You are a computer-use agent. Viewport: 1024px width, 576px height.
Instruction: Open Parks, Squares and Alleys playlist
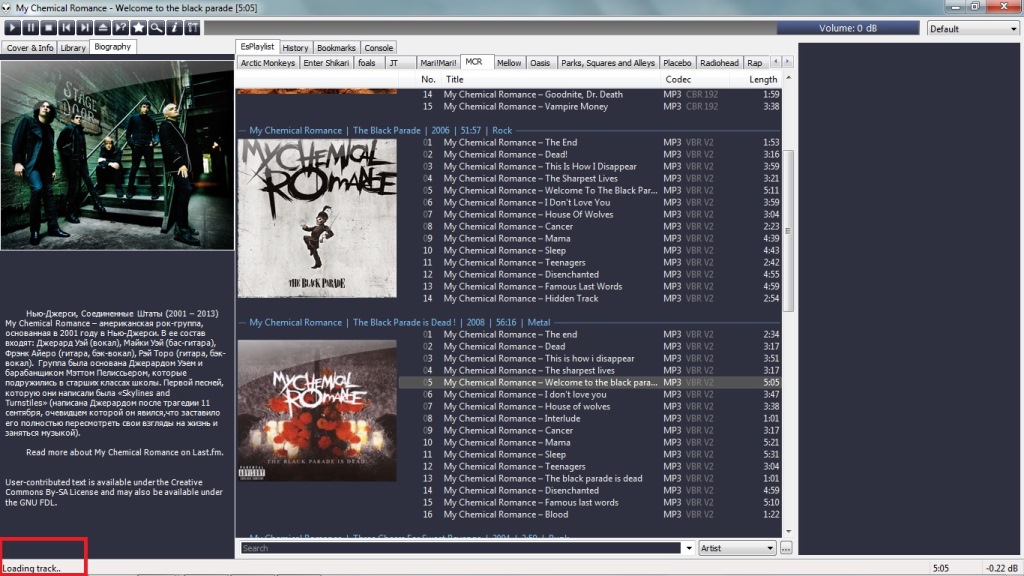pyautogui.click(x=607, y=63)
